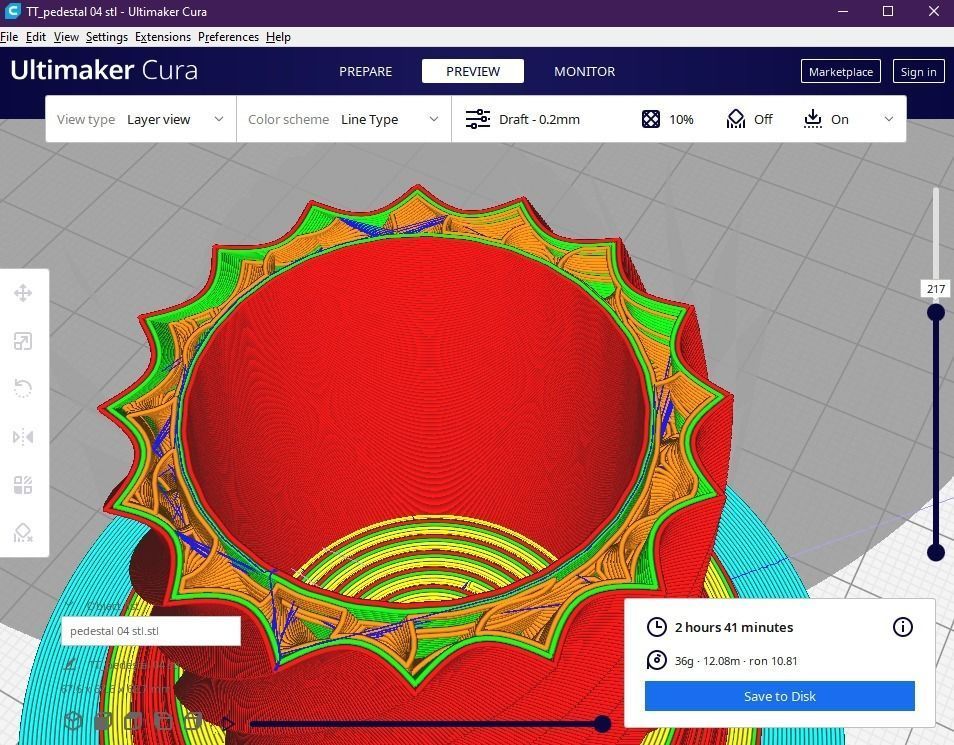954x745 pixels.
Task: Open Per Model Settings tool
Action: tap(23, 485)
